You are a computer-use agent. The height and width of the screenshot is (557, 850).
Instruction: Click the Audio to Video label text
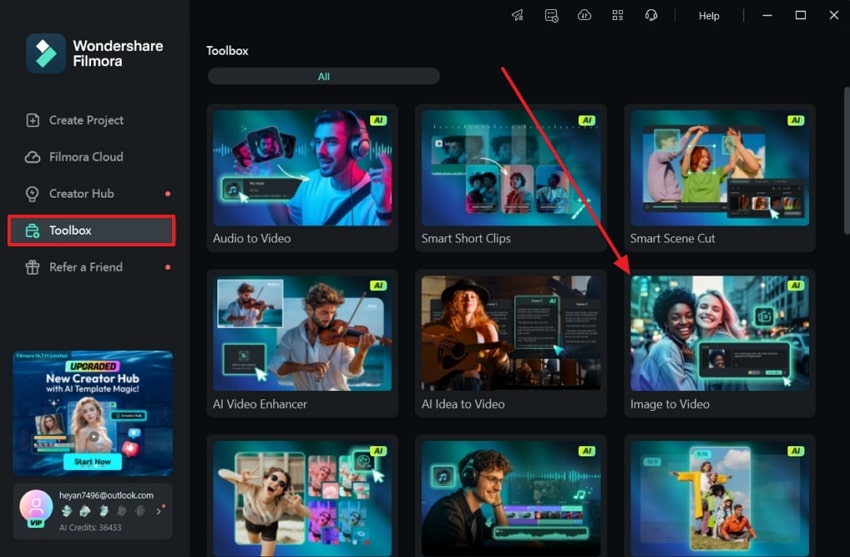(252, 238)
